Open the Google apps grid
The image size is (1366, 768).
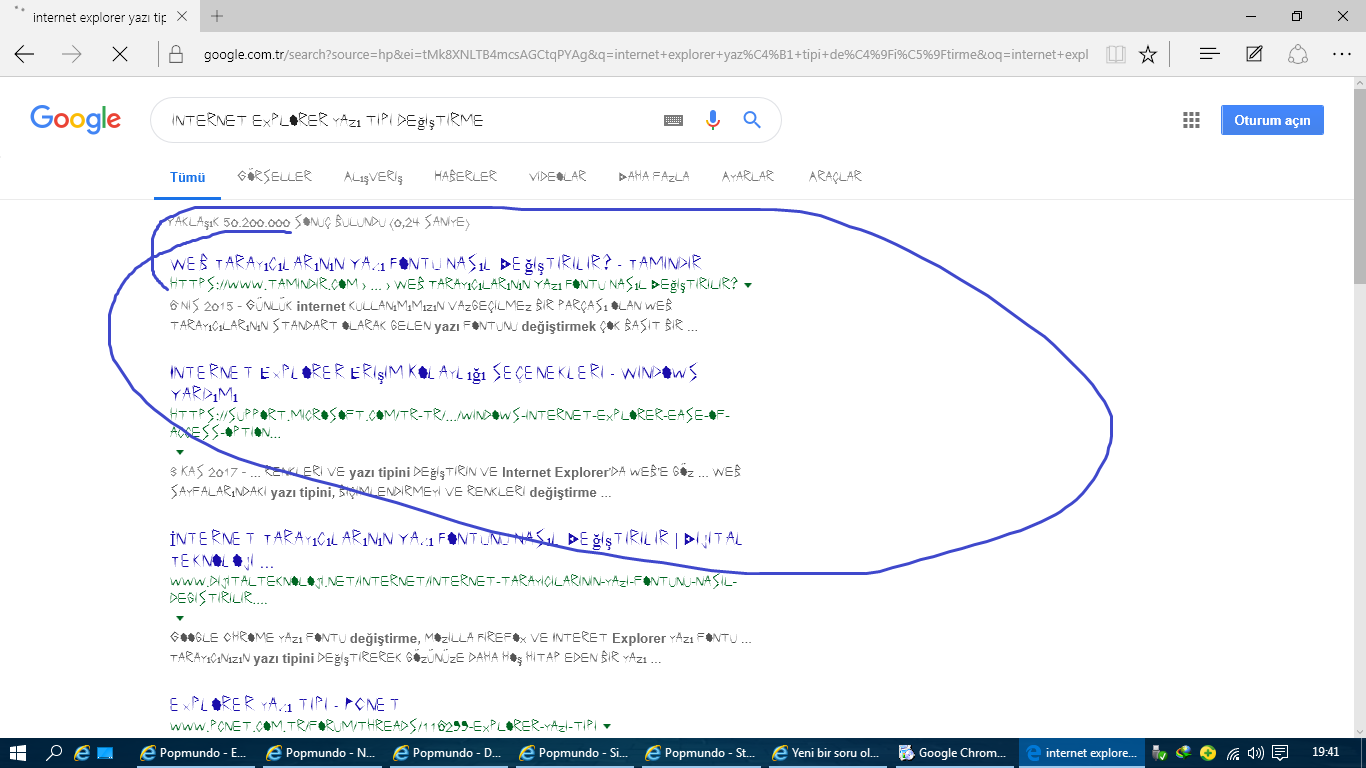click(x=1191, y=120)
